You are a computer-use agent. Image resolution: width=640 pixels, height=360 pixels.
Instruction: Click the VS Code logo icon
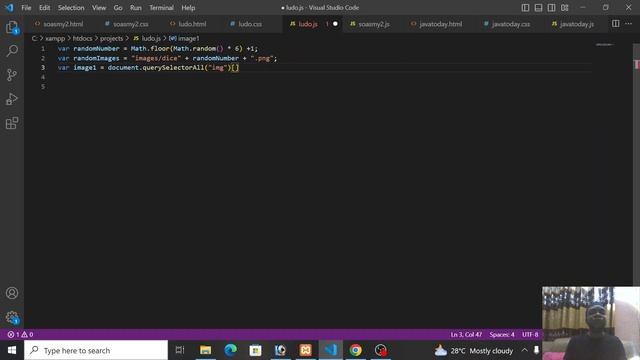9,7
